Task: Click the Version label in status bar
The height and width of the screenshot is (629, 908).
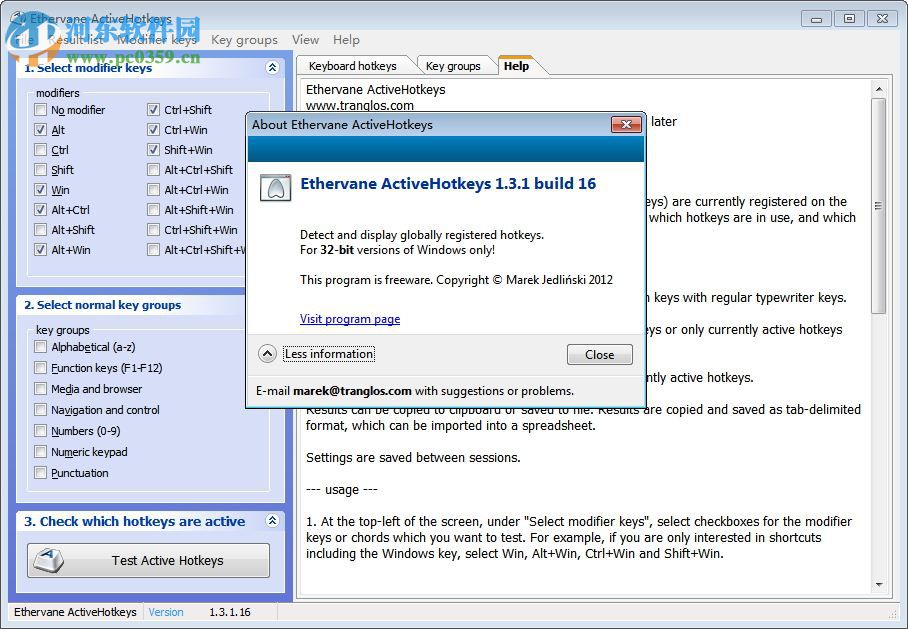Action: (x=166, y=612)
